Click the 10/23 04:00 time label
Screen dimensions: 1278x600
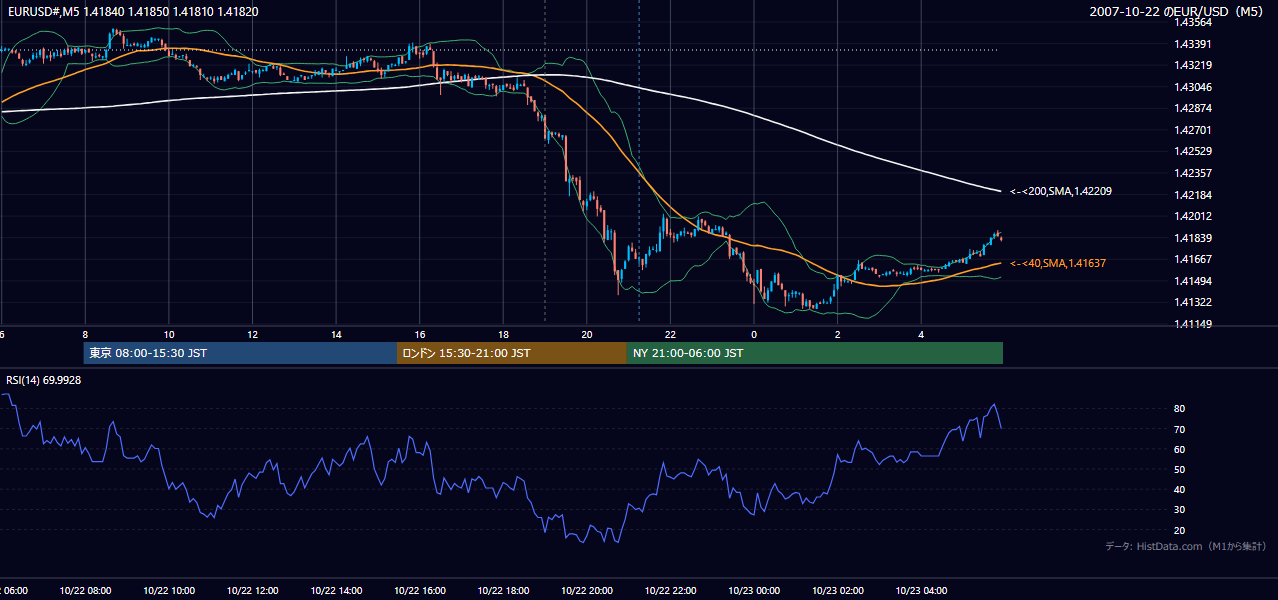tap(921, 591)
